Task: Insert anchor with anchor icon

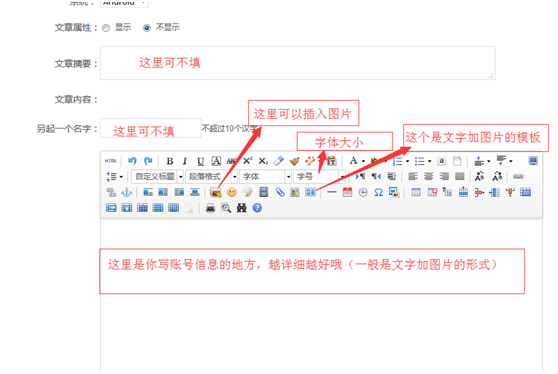Action: (126, 193)
